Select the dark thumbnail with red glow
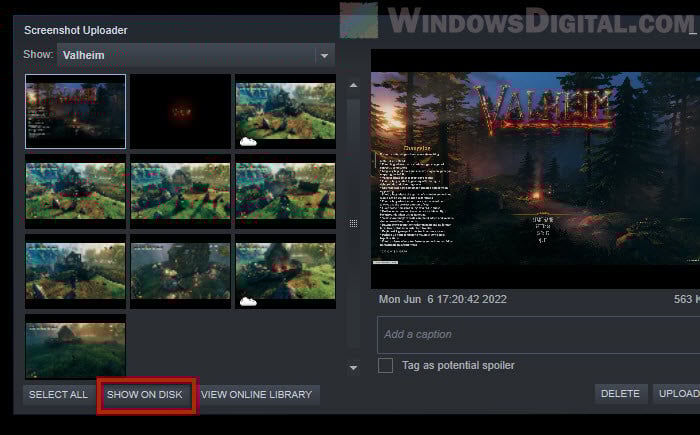 click(180, 111)
